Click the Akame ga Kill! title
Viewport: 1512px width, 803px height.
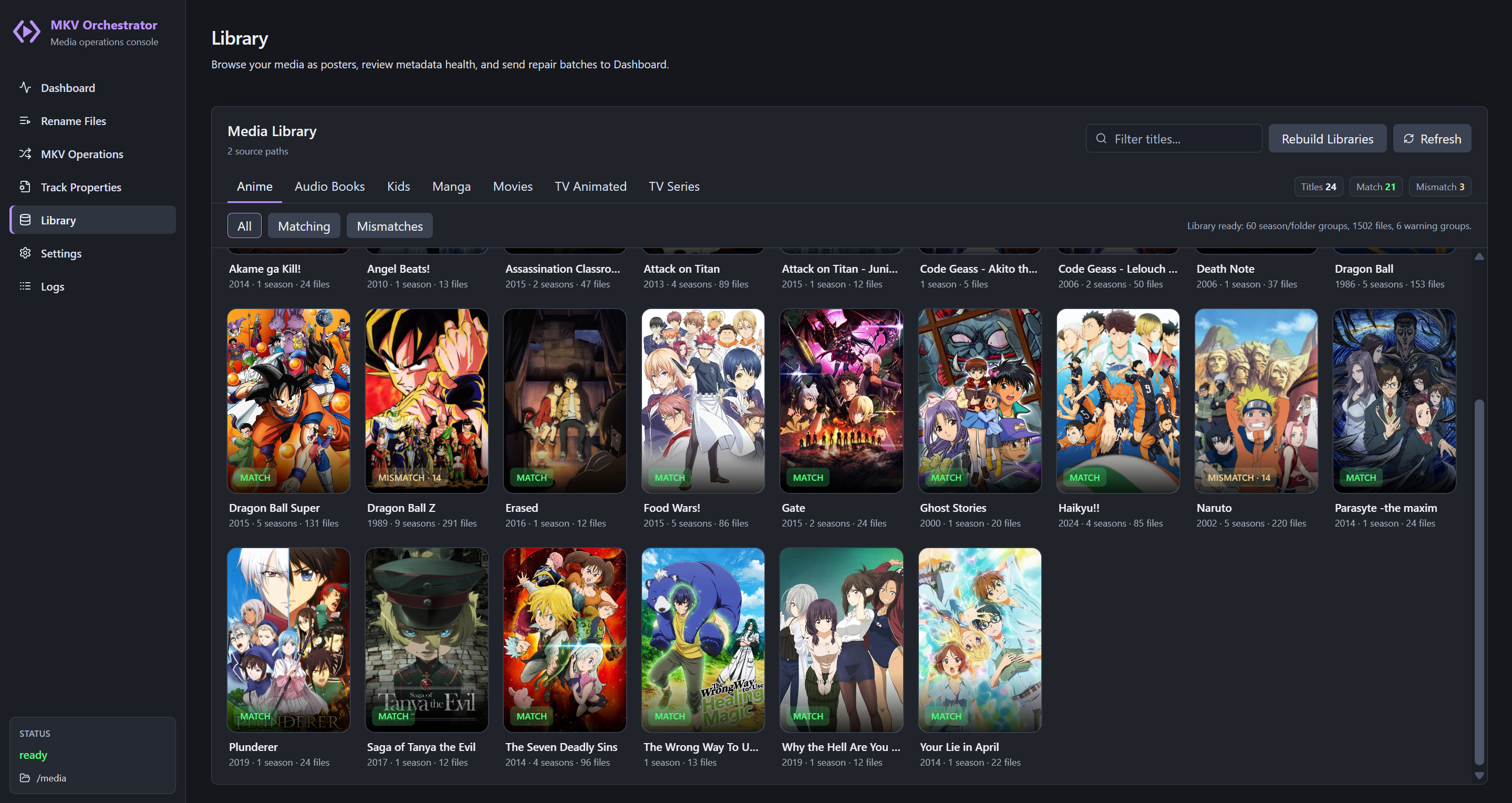pyautogui.click(x=265, y=269)
